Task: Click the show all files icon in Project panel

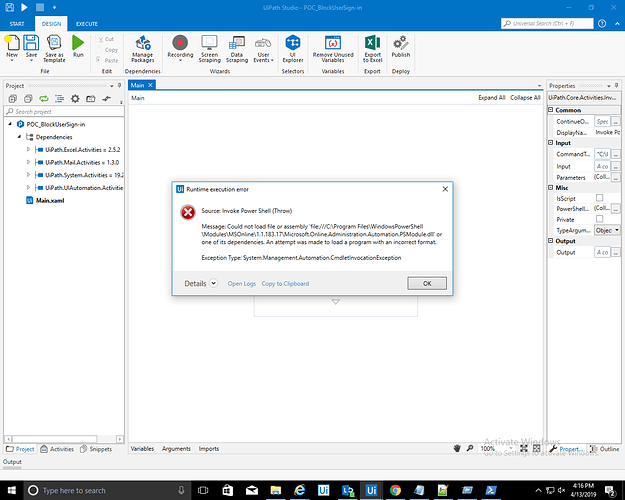Action: [59, 98]
